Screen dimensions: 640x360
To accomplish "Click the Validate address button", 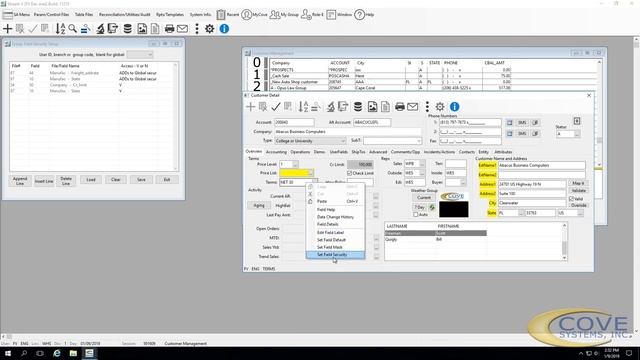I will [x=578, y=191].
